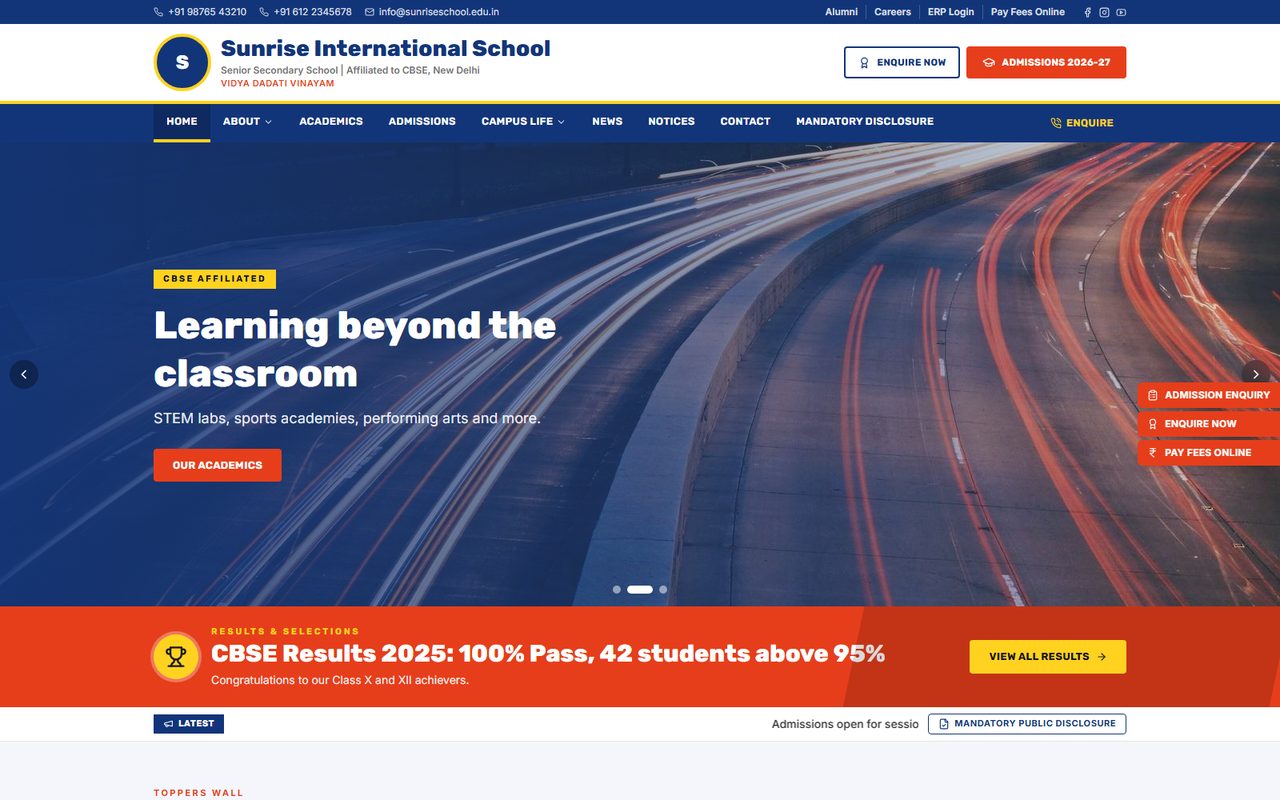Click the Latest ticker label
Viewport: 1280px width, 800px height.
189,724
